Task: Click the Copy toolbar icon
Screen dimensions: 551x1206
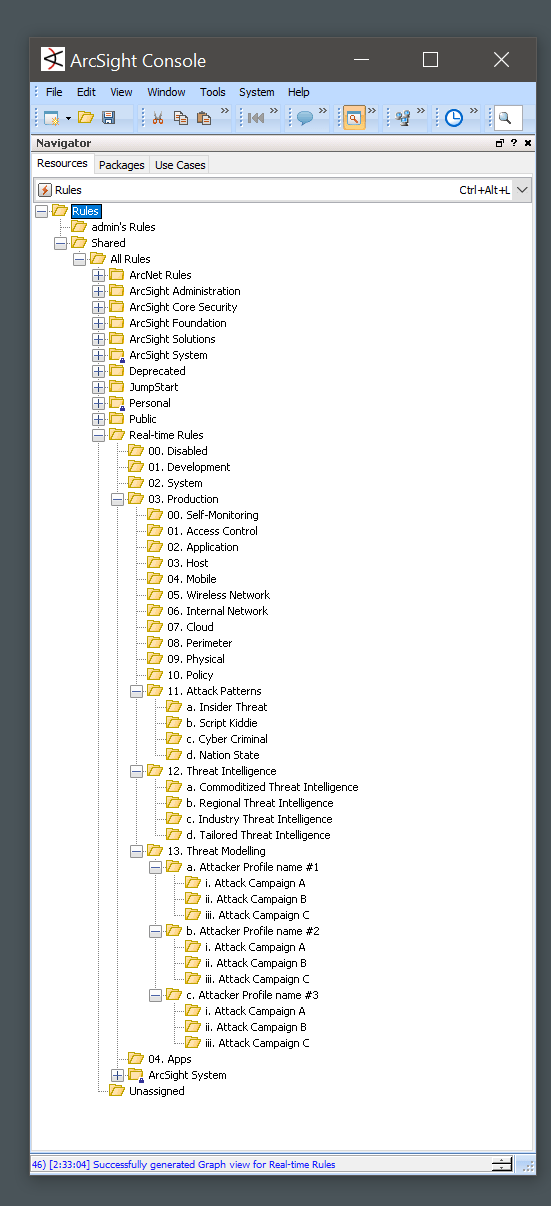Action: tap(181, 118)
